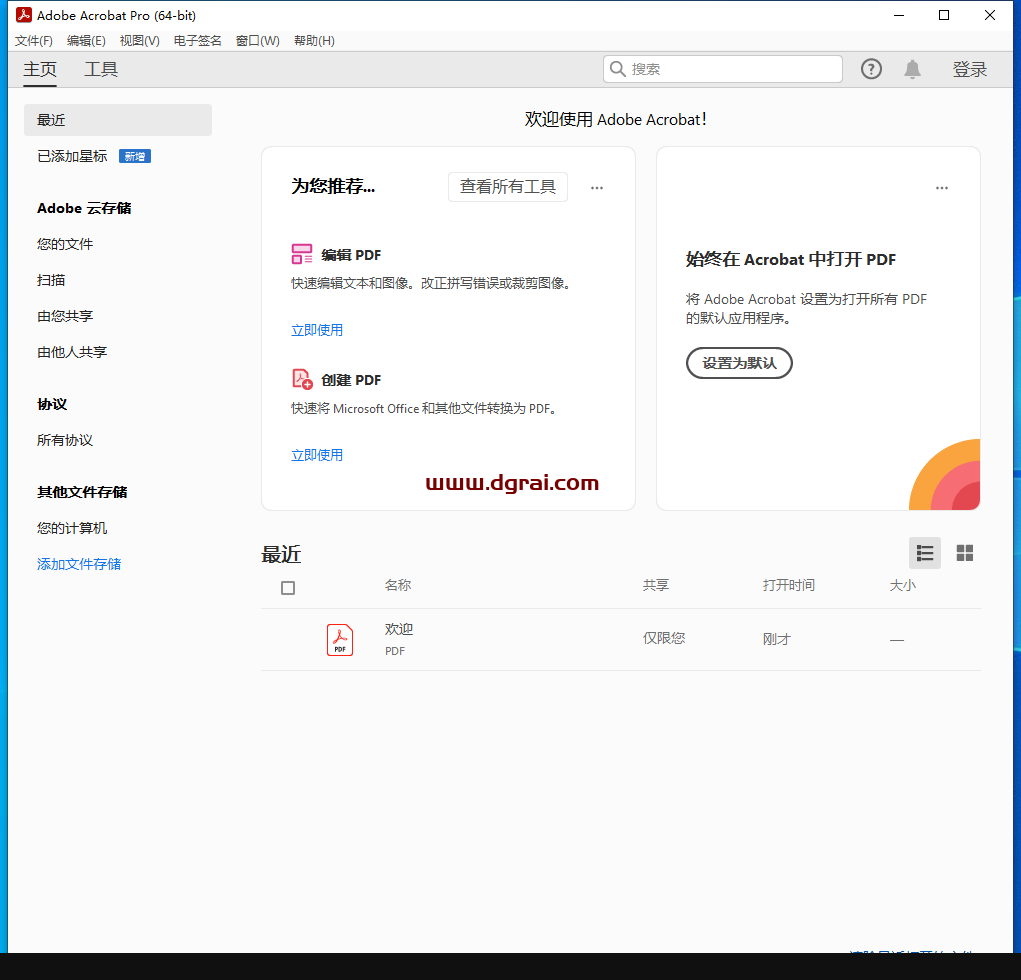Click the 创建 PDF tool title
This screenshot has width=1021, height=980.
click(x=351, y=380)
